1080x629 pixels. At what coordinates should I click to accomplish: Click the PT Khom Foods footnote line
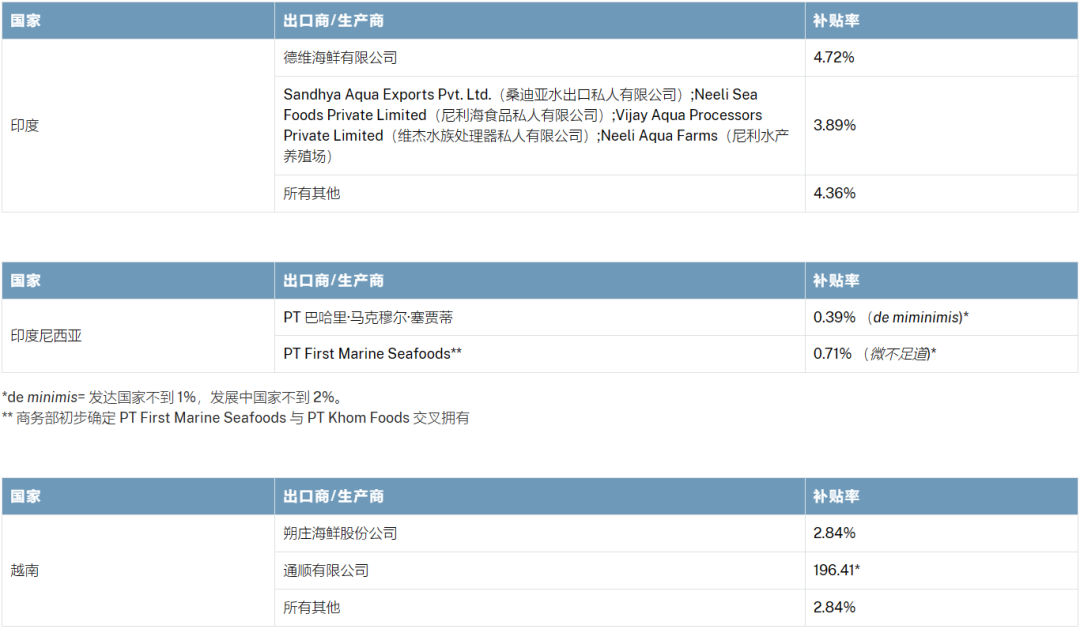point(235,418)
